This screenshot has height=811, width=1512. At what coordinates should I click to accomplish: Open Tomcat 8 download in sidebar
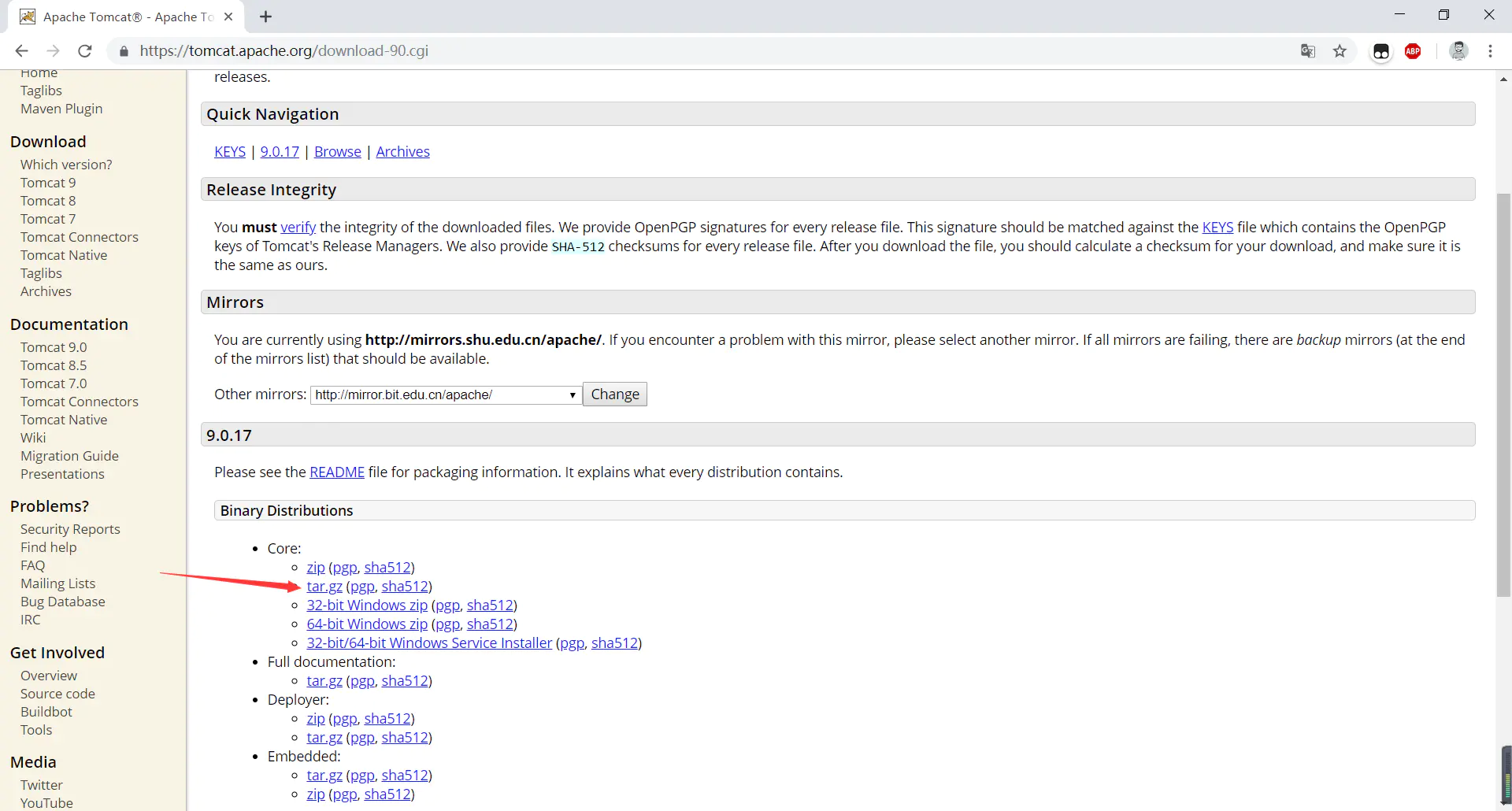(48, 201)
